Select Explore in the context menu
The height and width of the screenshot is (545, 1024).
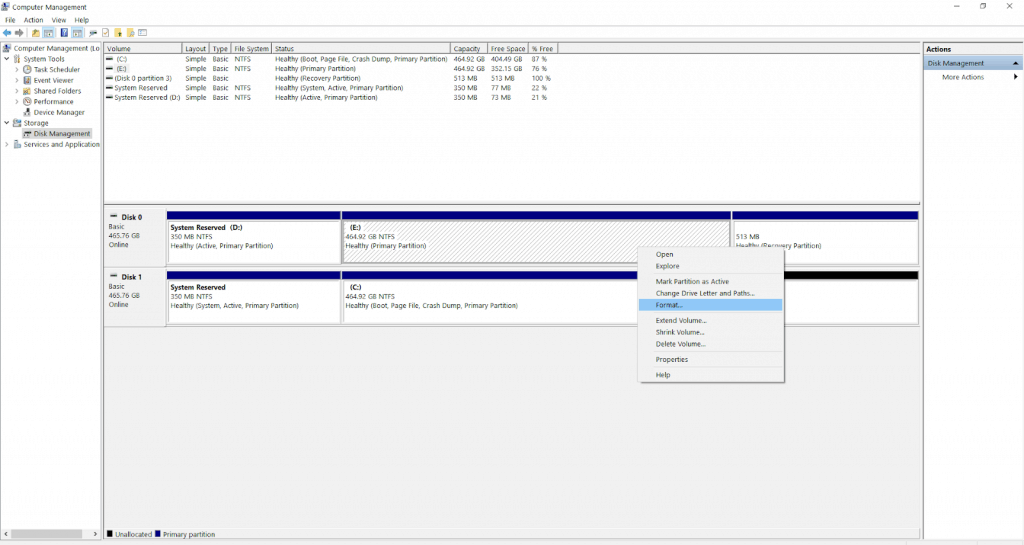pyautogui.click(x=711, y=266)
